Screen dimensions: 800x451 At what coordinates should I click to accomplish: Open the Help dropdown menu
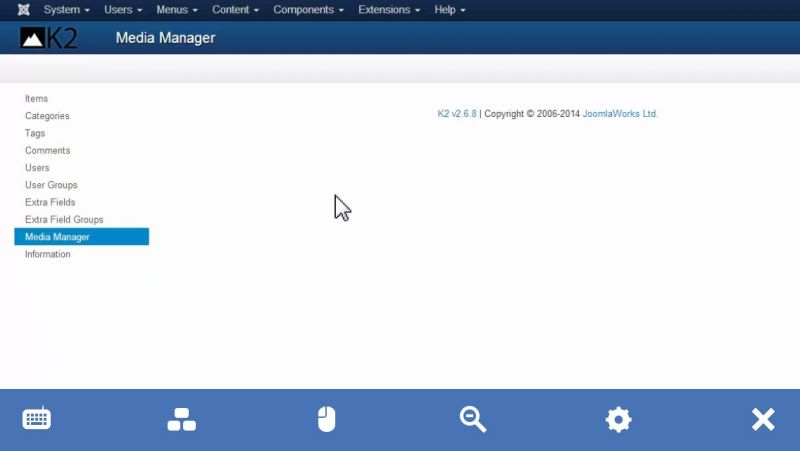pyautogui.click(x=449, y=10)
